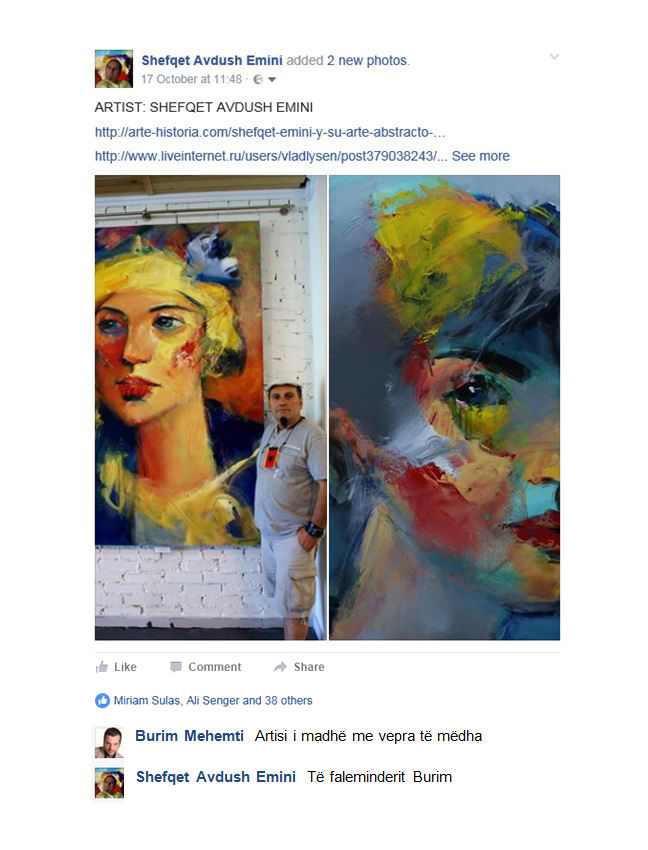
Task: Click the Like thumbs-up icon
Action: [101, 667]
